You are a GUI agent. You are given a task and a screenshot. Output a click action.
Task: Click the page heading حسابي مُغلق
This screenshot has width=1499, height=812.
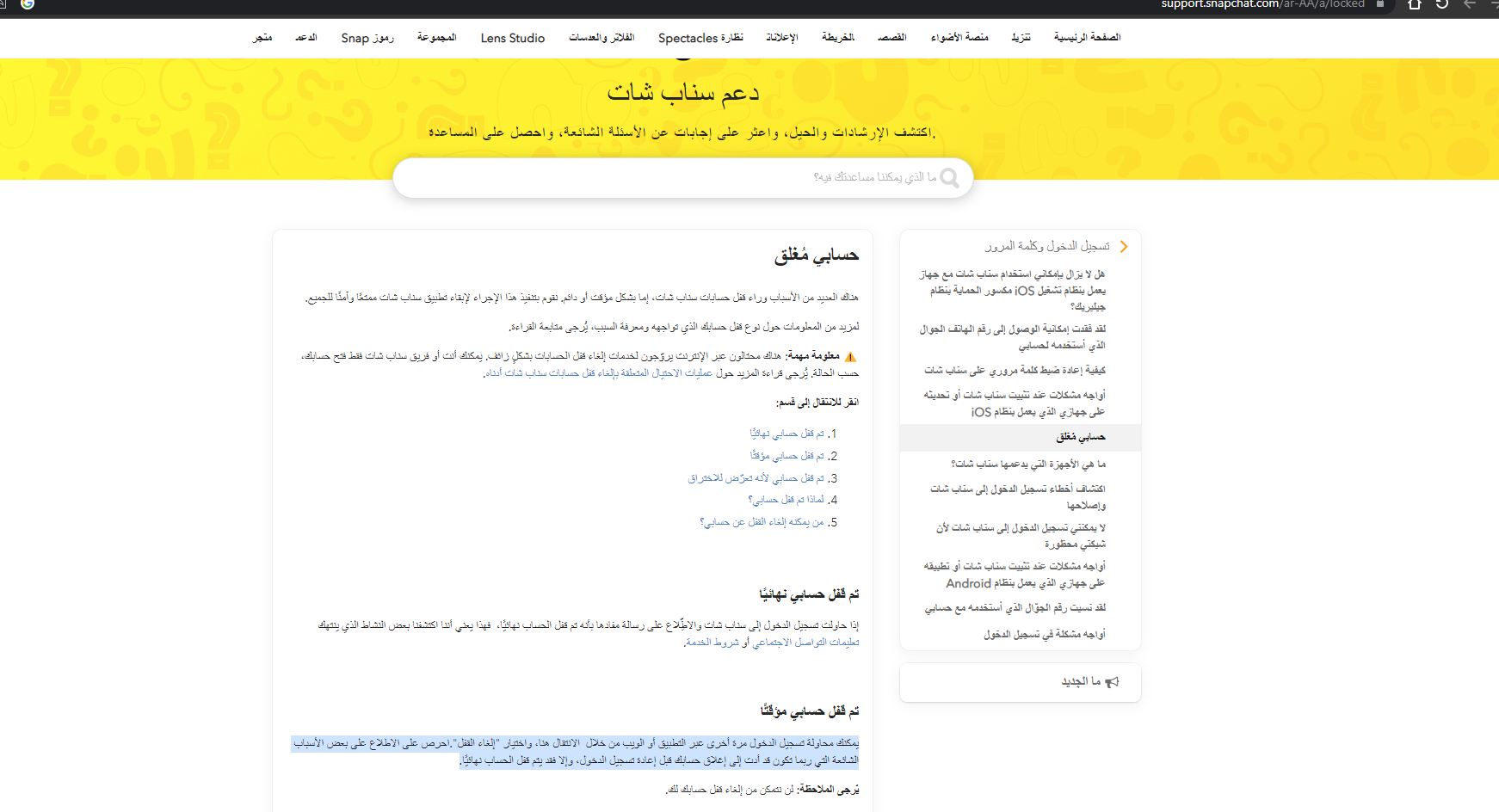[817, 255]
